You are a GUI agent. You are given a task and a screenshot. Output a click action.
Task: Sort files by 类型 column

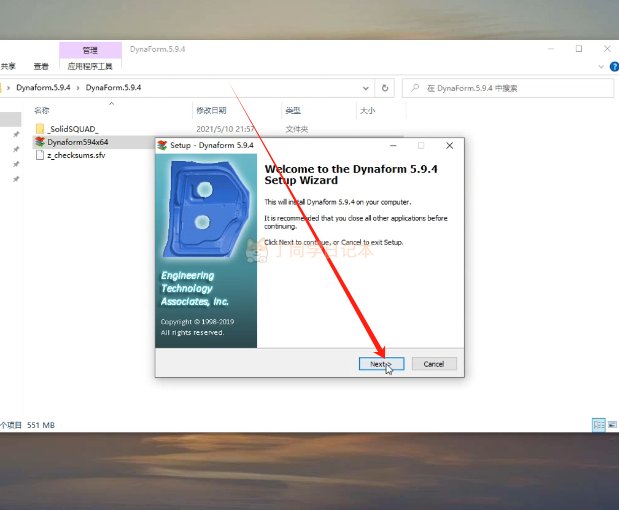coord(293,111)
